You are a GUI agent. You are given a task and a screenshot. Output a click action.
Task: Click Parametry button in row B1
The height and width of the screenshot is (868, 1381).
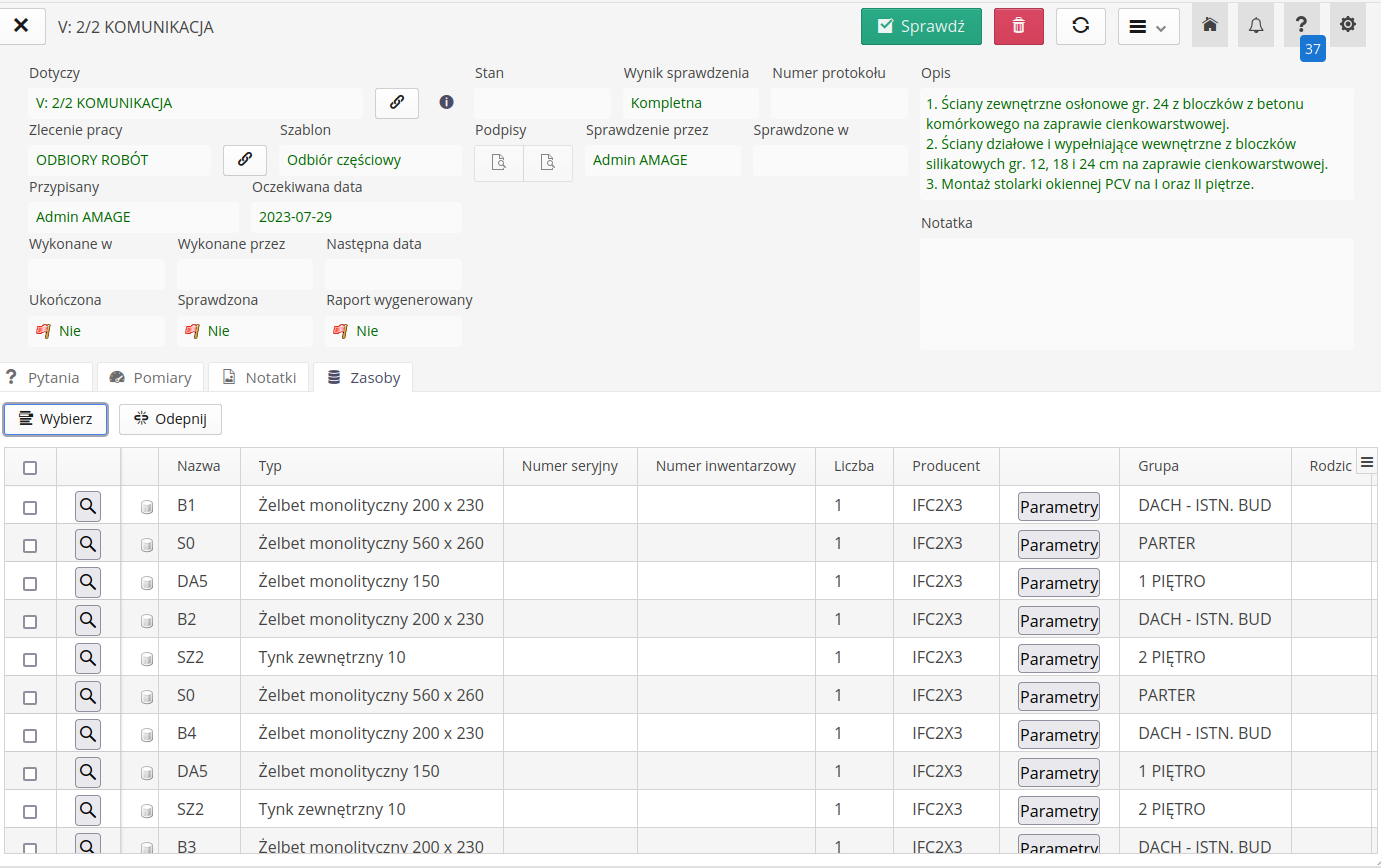(1058, 507)
